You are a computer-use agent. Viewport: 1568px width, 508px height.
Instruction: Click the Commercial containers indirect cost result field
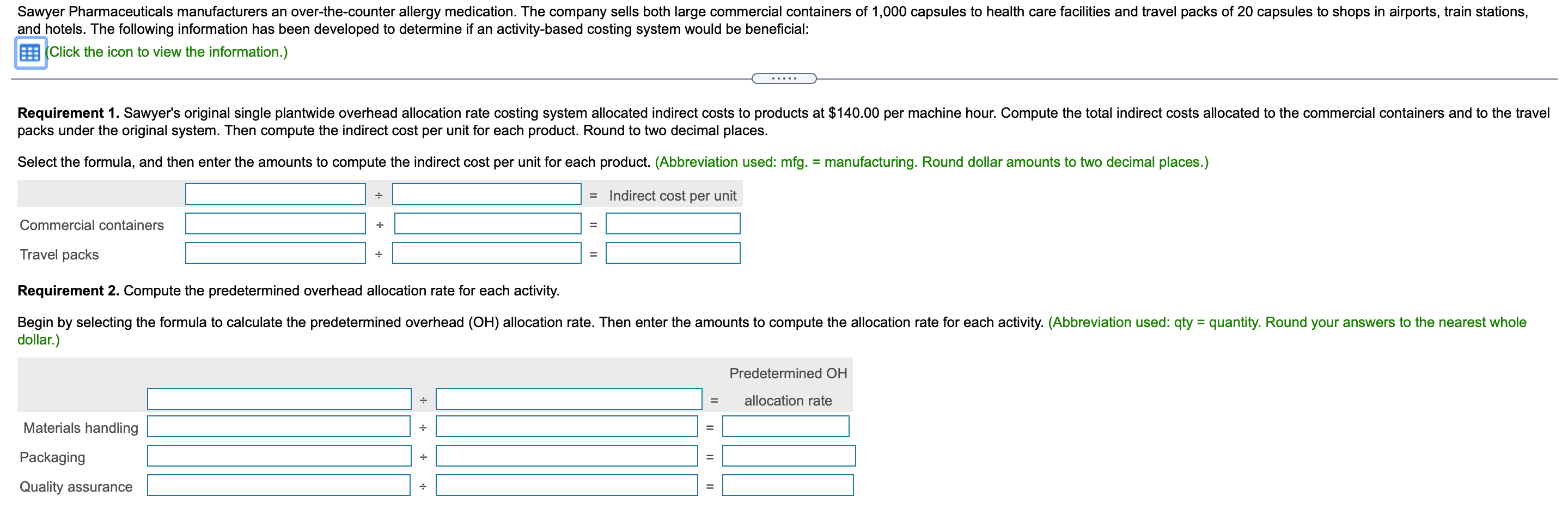(672, 223)
